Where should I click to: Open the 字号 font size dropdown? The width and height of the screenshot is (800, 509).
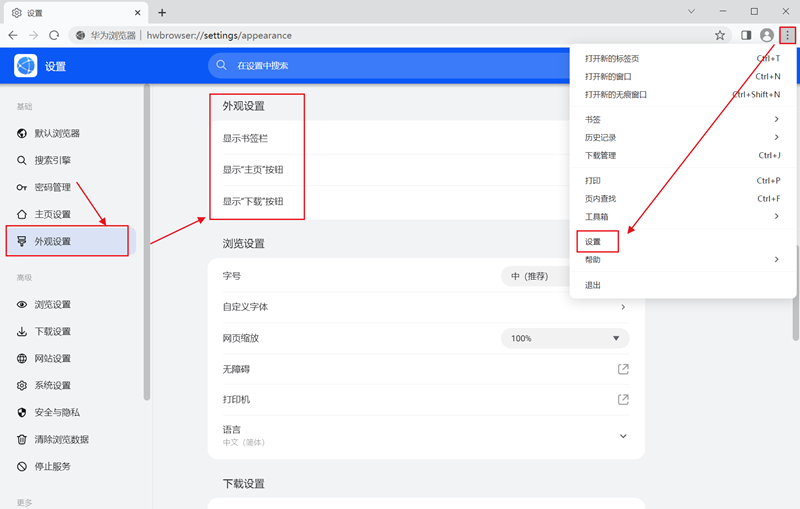535,276
